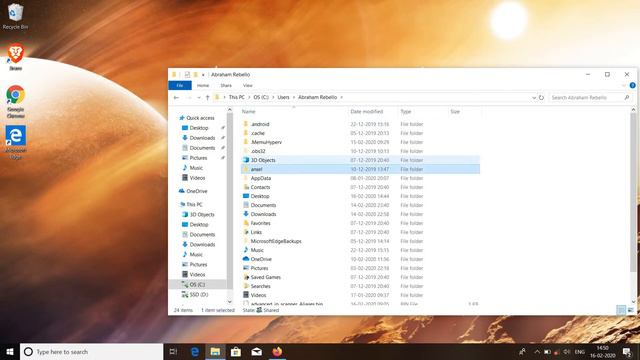Screen dimensions: 640x360
Task: Click This PC in address breadcrumb
Action: coord(236,98)
